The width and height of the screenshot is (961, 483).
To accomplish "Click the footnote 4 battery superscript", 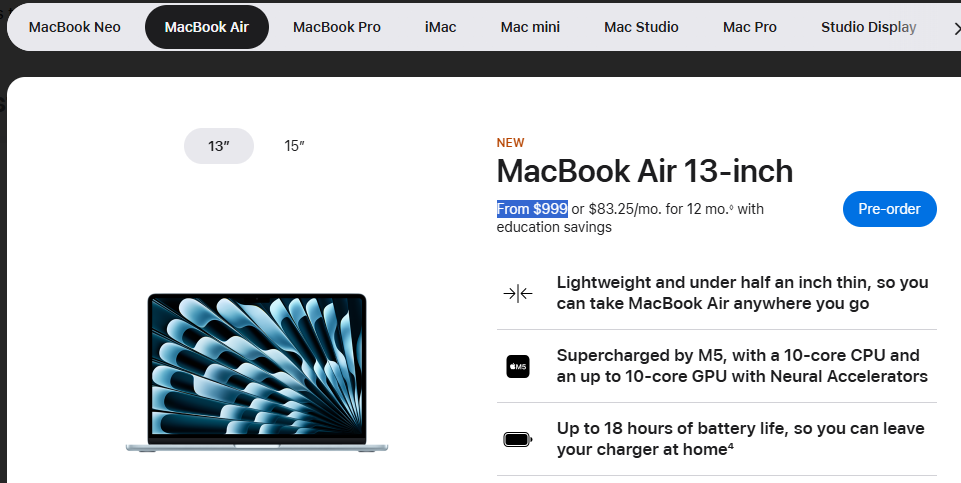I will click(731, 446).
